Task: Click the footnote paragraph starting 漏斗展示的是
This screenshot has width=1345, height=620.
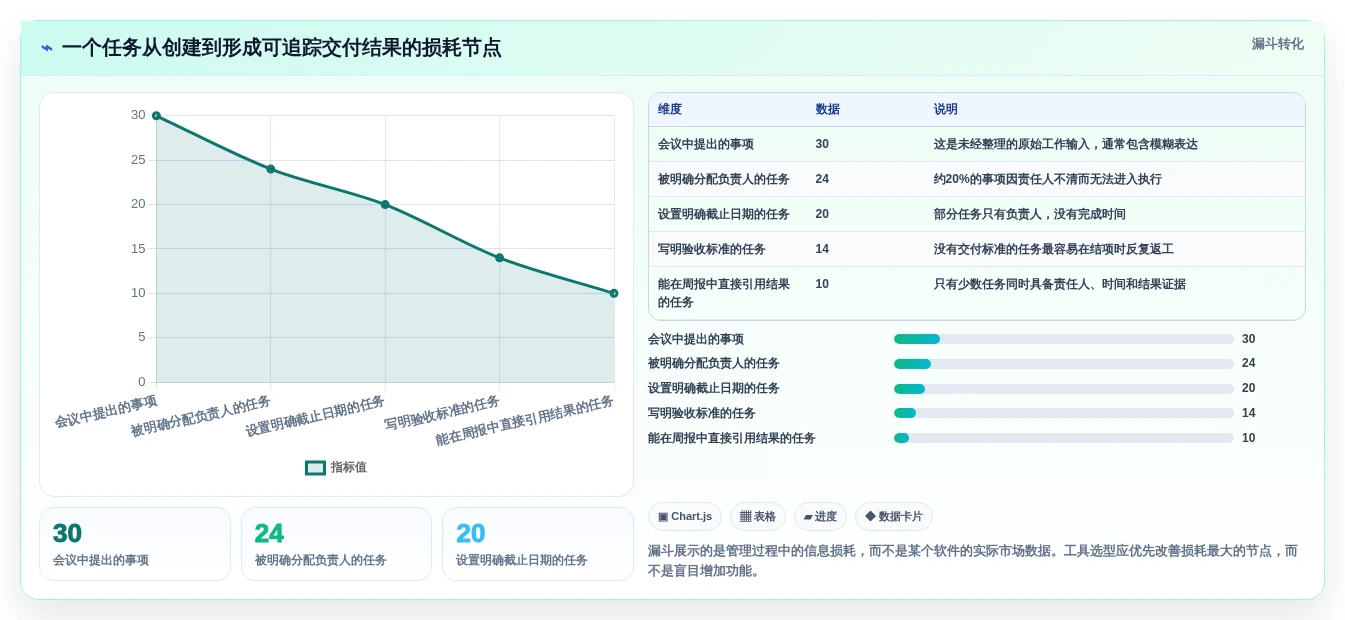Action: point(973,561)
